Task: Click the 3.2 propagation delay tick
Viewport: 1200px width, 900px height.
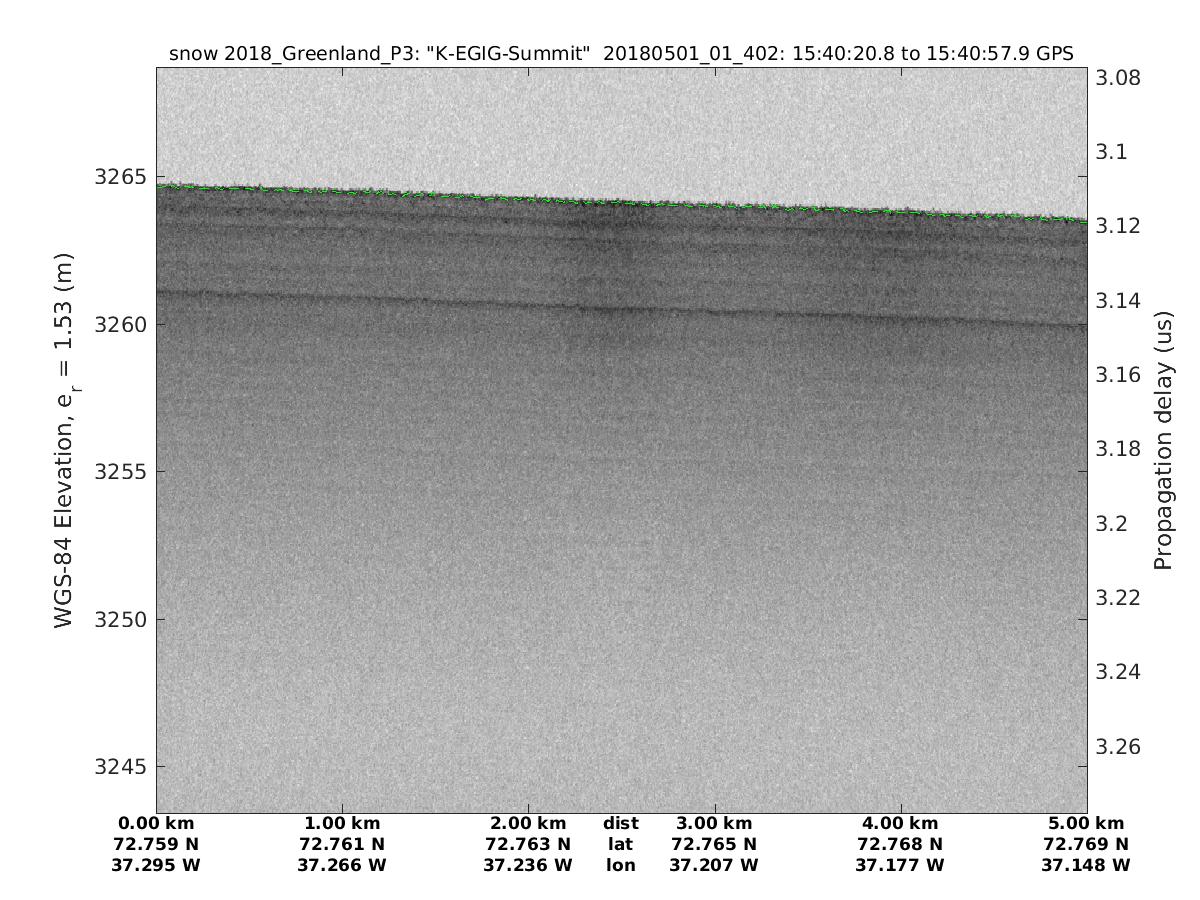Action: pos(1114,524)
